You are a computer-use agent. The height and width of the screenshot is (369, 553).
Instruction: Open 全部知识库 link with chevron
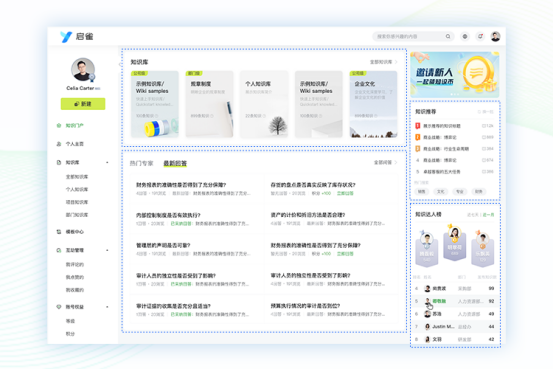point(383,62)
